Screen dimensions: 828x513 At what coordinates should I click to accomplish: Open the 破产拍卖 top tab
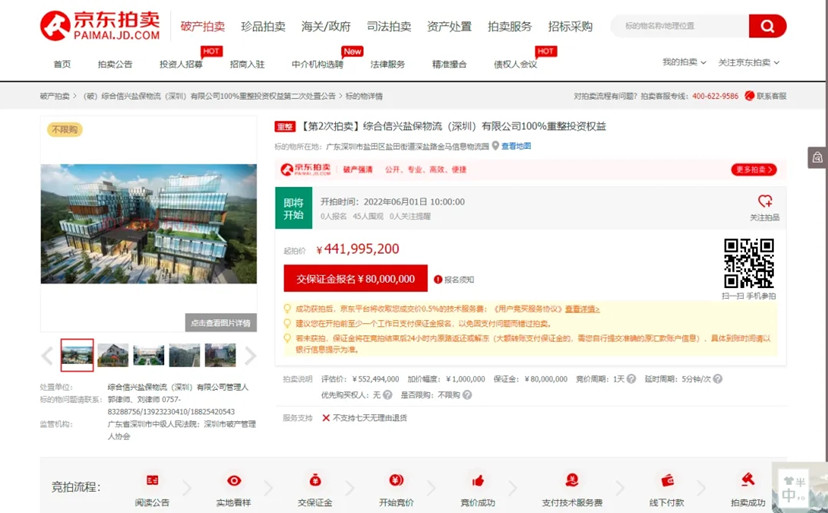coord(203,26)
